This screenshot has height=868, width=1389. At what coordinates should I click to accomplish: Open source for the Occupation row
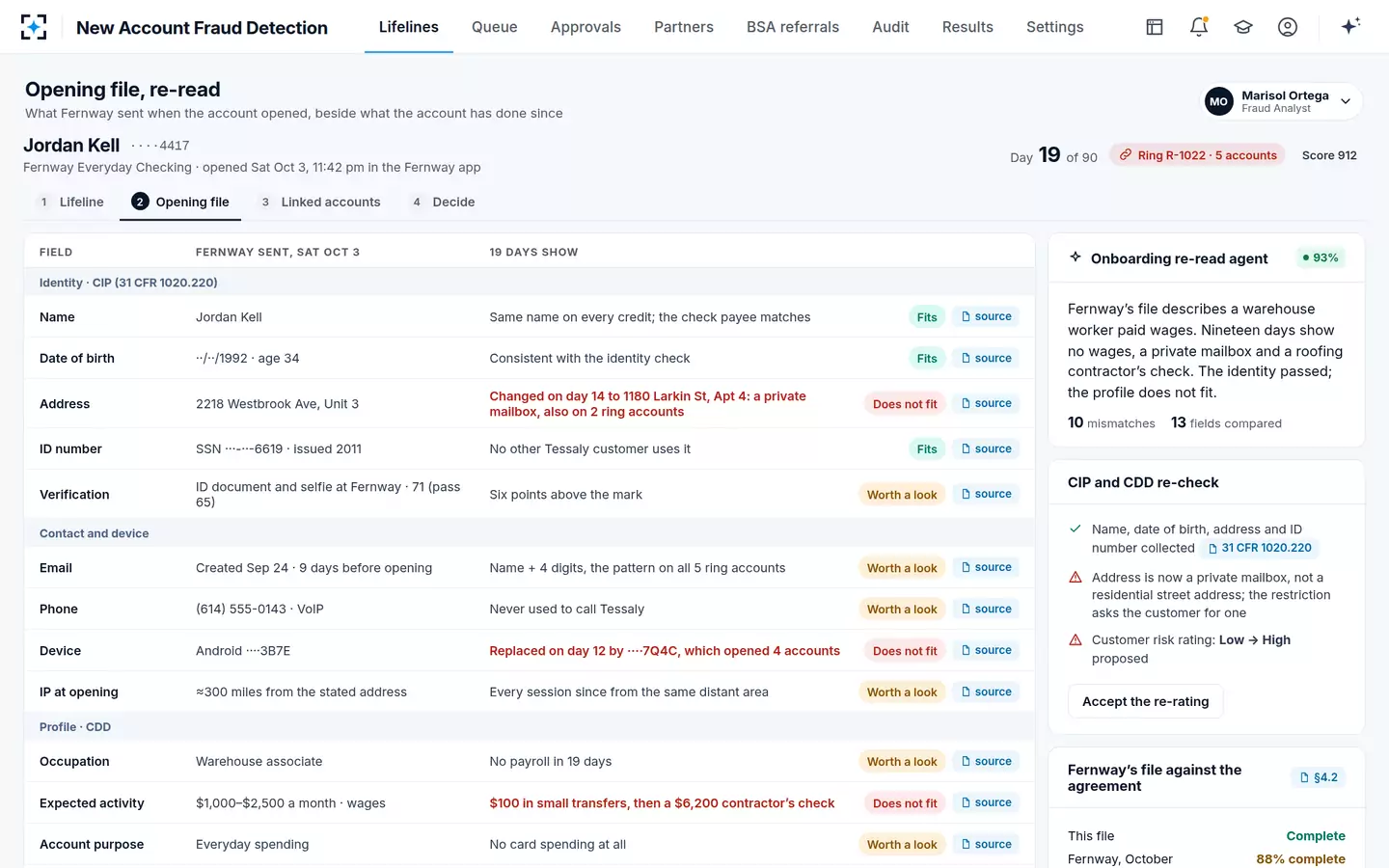(986, 761)
